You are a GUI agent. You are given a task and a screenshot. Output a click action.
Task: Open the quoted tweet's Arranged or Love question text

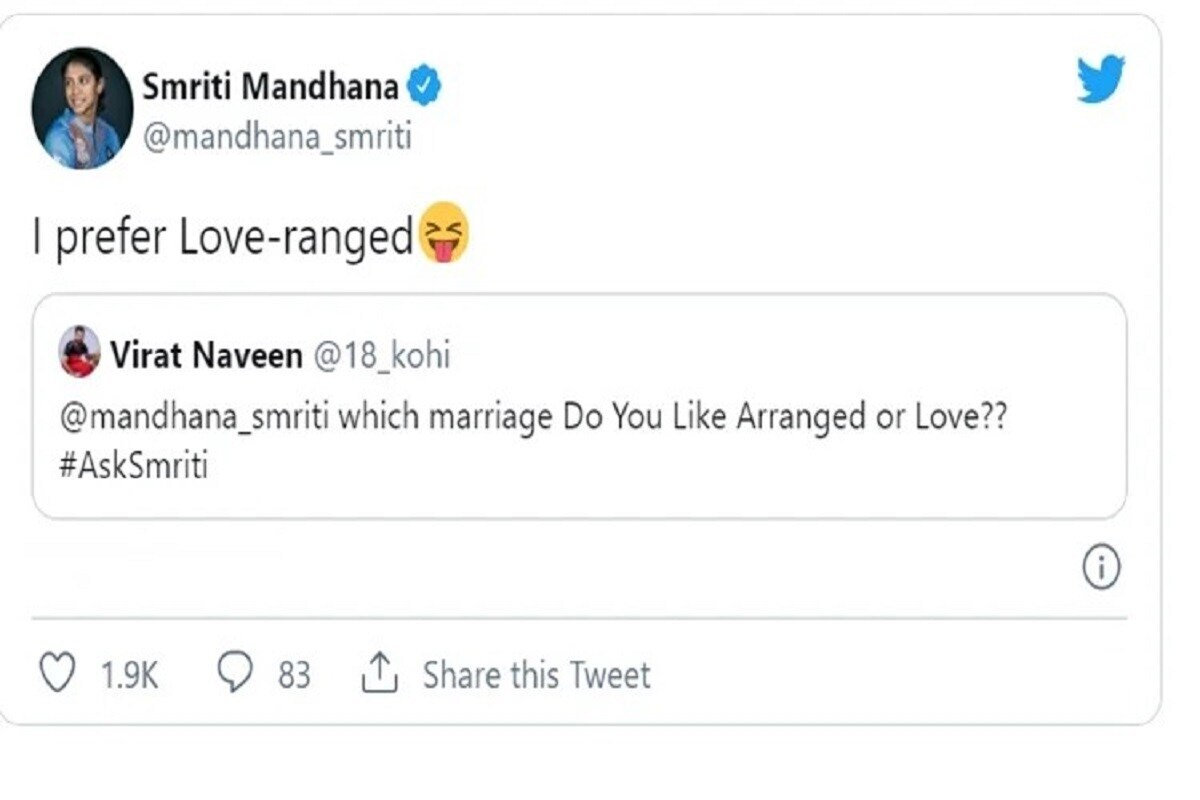[670, 416]
